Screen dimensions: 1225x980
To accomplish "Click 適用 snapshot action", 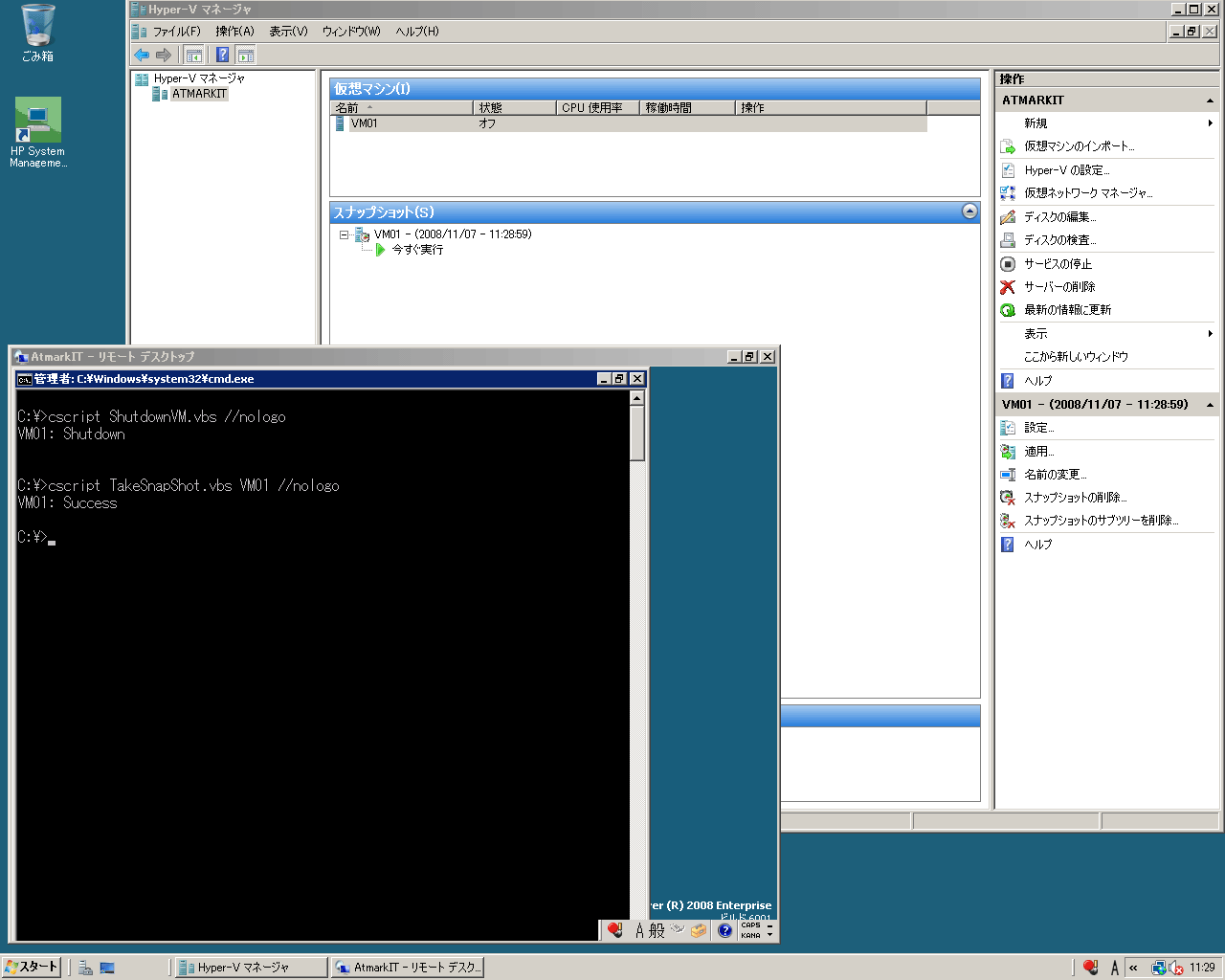I will pyautogui.click(x=1038, y=452).
